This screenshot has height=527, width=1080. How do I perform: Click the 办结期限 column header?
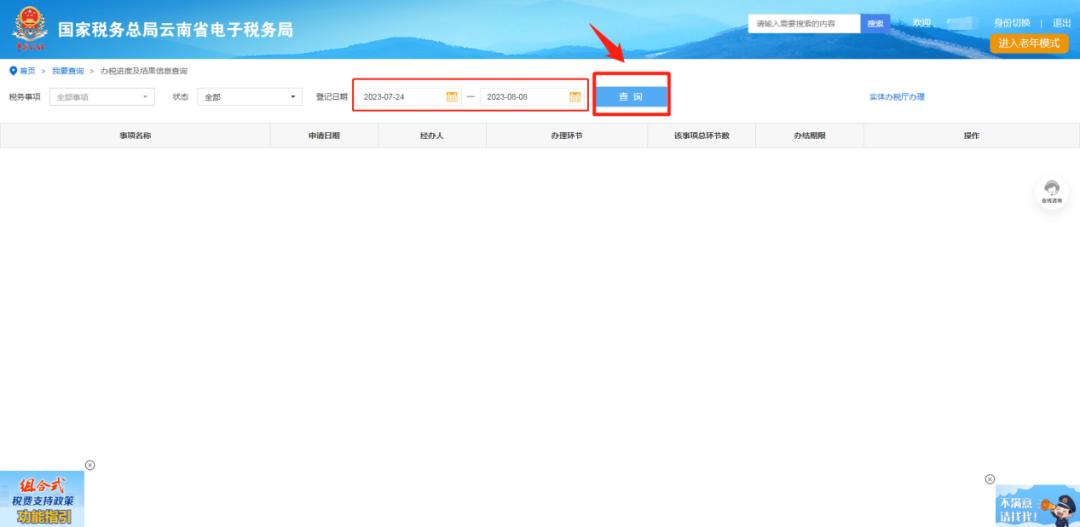click(809, 136)
